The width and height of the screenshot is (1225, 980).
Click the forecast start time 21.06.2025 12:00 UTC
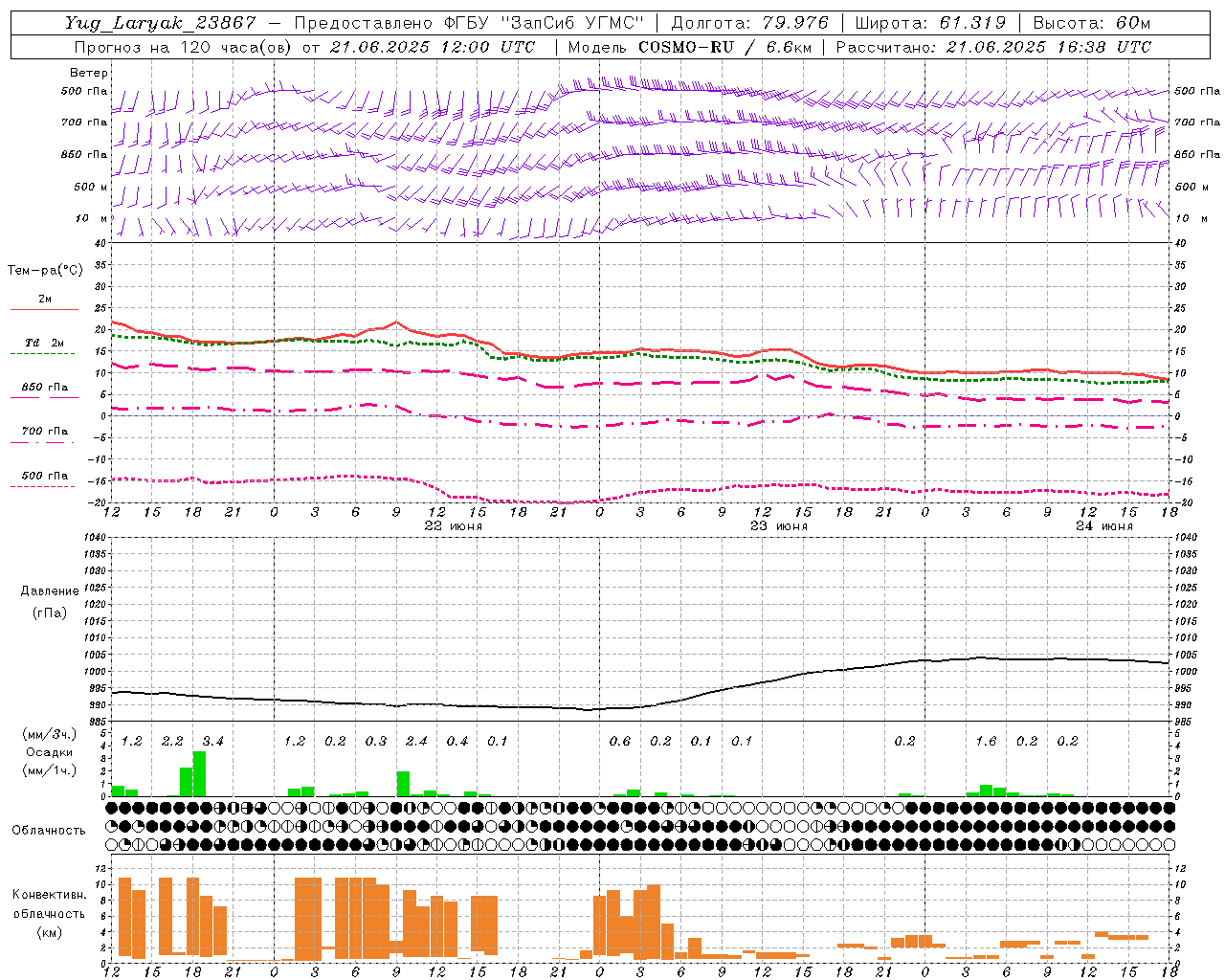tap(433, 47)
